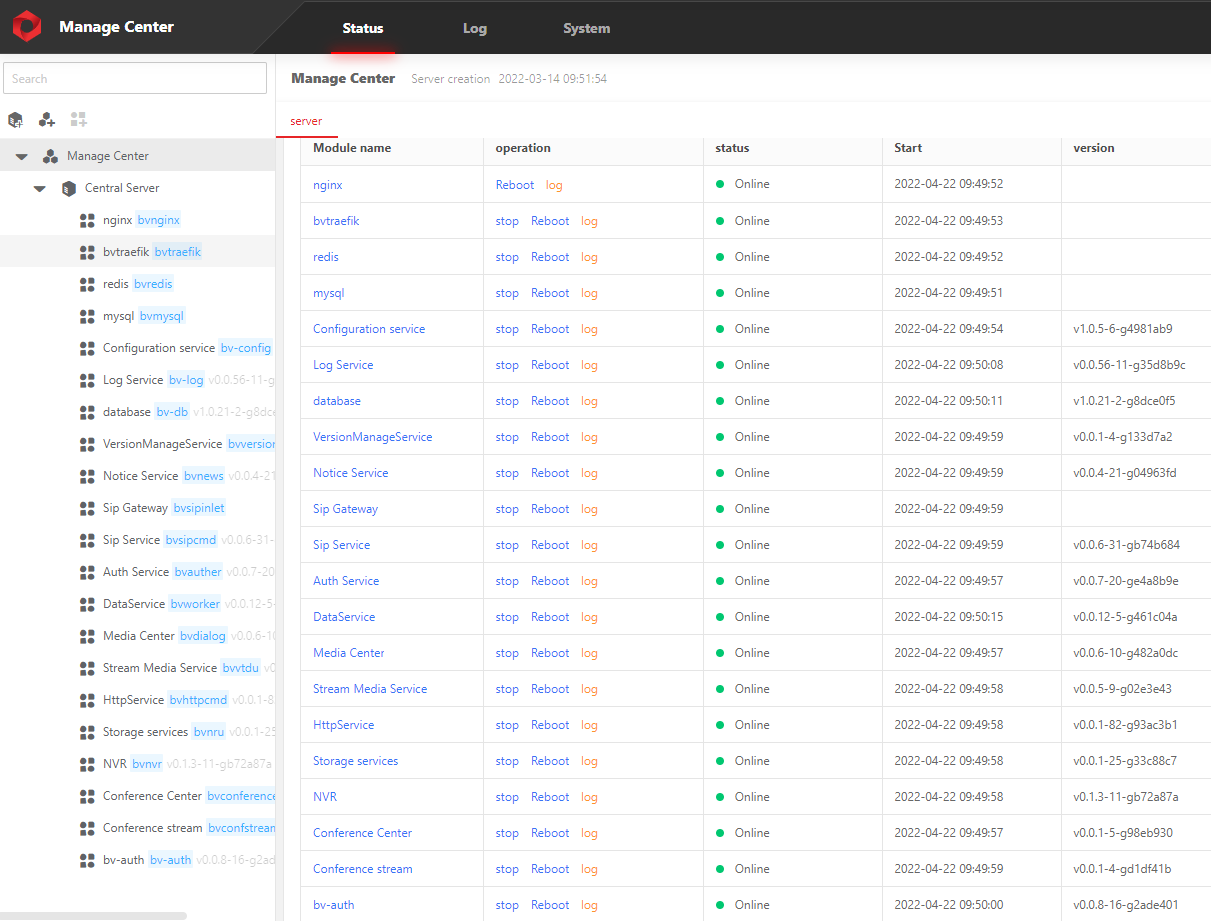Viewport: 1211px width, 921px height.
Task: Open the System tab
Action: click(x=586, y=28)
